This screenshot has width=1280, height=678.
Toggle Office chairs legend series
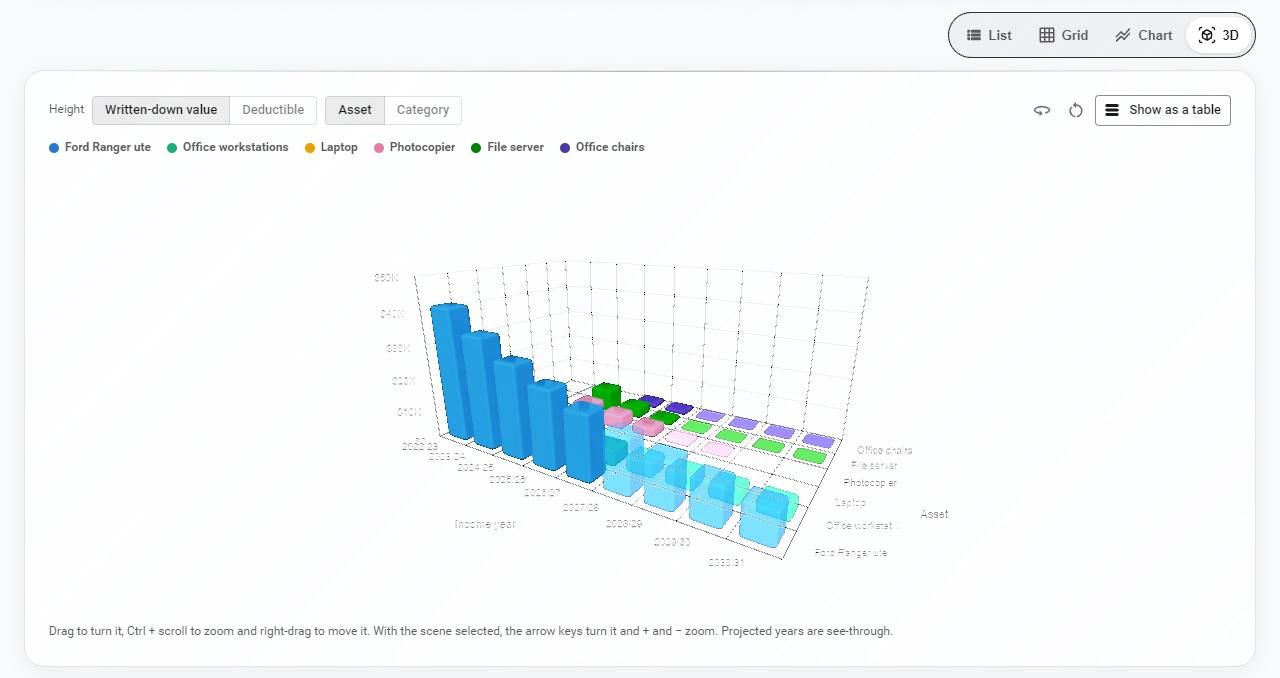point(602,147)
